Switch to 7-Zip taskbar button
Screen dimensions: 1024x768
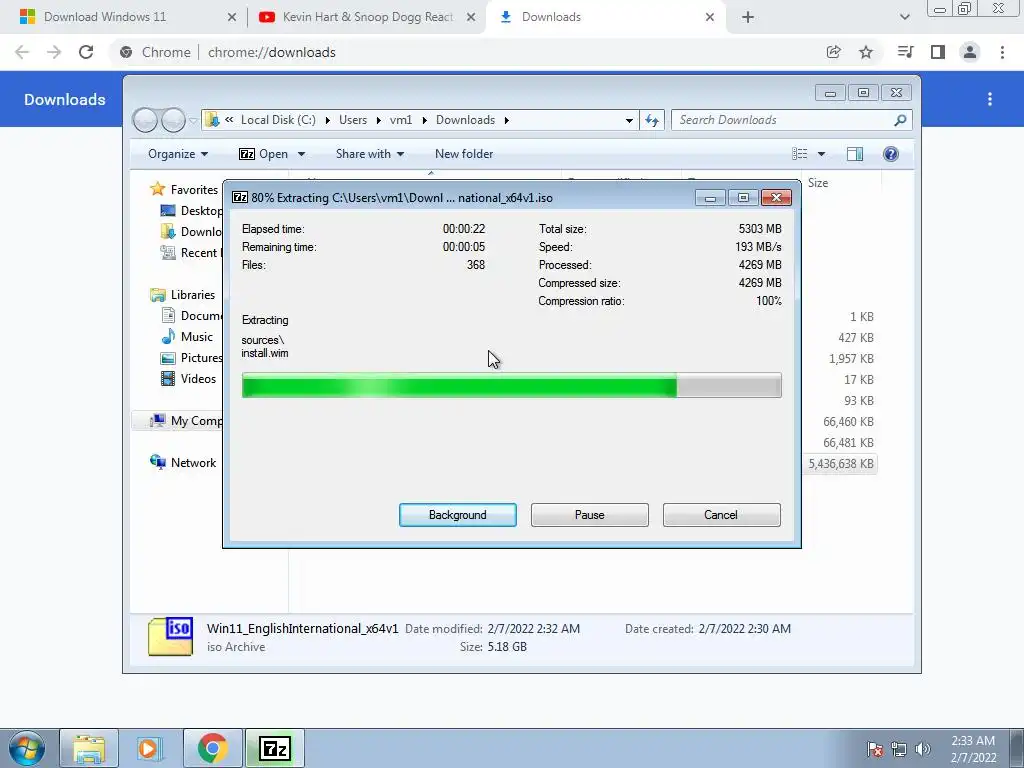(x=274, y=748)
